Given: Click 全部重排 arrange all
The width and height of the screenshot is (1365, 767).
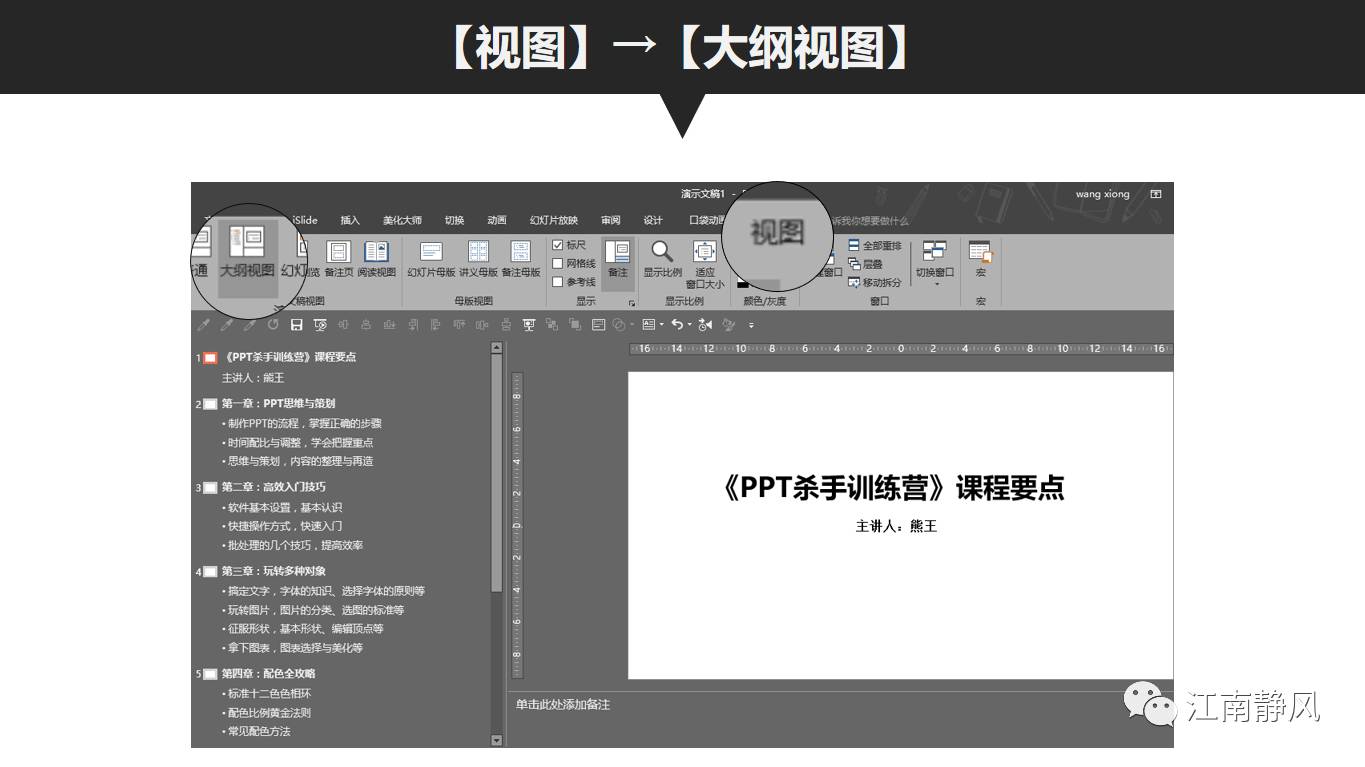Looking at the screenshot, I should 875,245.
